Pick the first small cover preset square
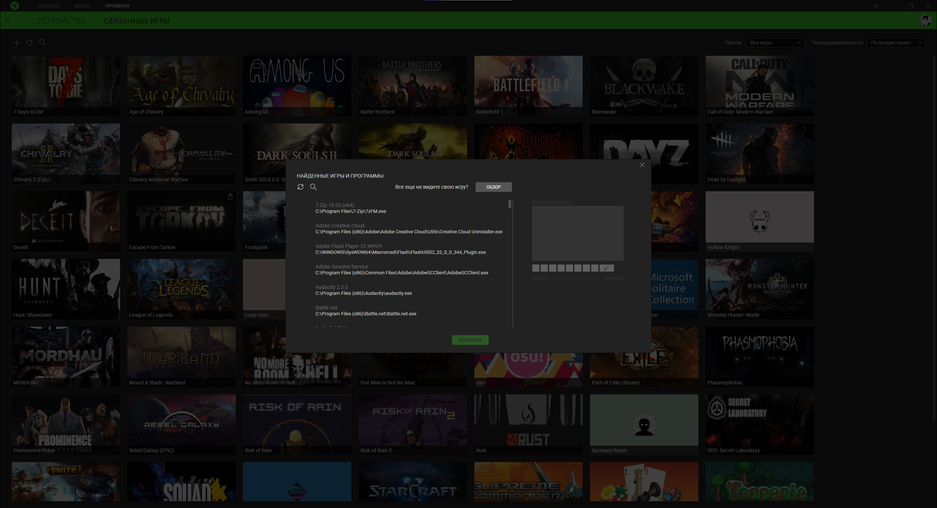The height and width of the screenshot is (508, 937). (x=536, y=268)
